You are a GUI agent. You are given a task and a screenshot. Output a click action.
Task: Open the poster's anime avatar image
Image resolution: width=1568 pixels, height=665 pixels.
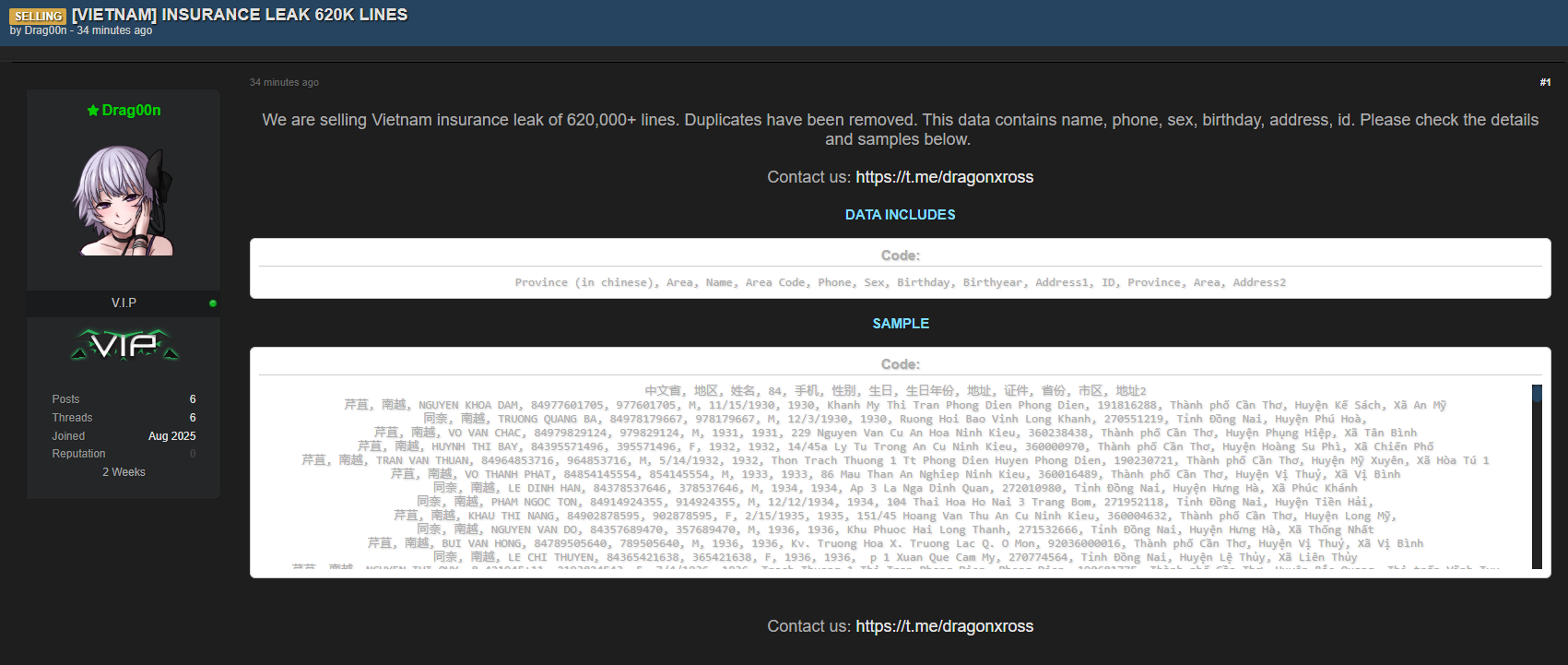click(124, 200)
